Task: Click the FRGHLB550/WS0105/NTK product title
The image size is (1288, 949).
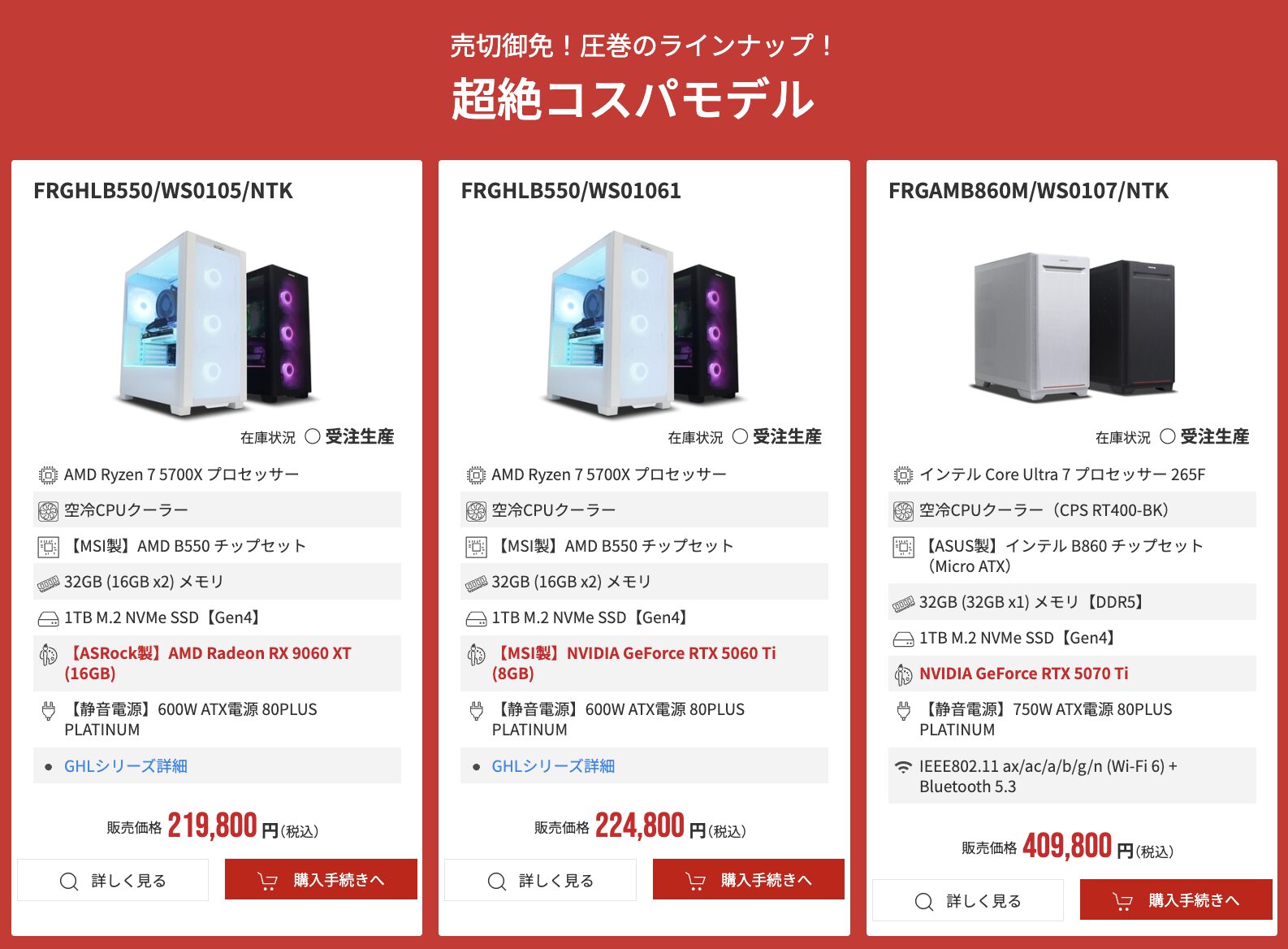Action: [162, 193]
